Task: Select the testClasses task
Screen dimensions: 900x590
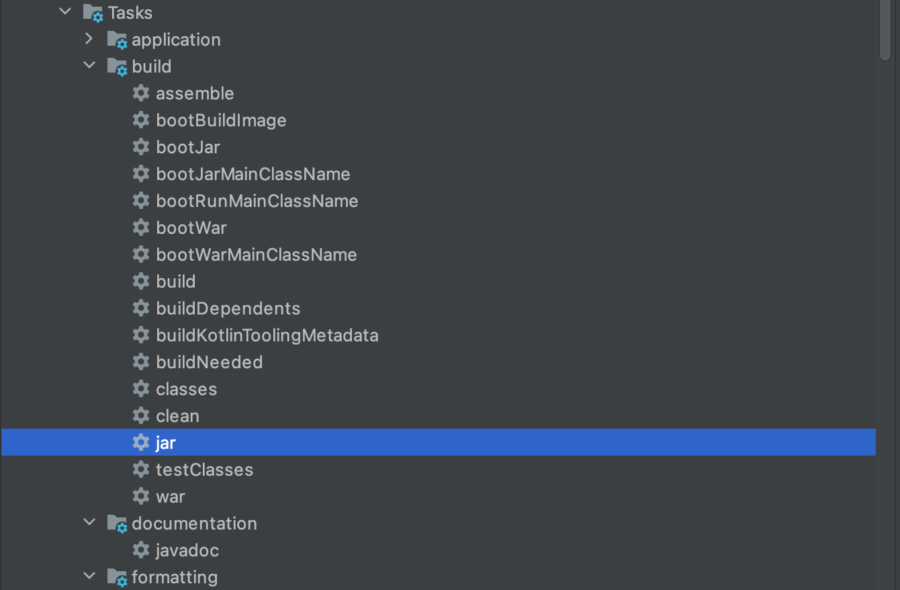Action: (x=204, y=469)
